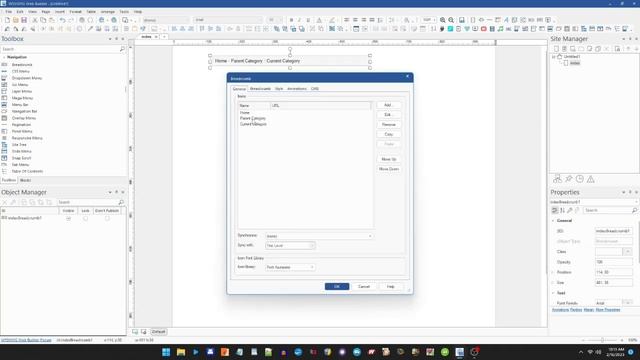Screen dimensions: 640x360
Task: Click the Toolbox search field
Action: pyautogui.click(x=63, y=49)
